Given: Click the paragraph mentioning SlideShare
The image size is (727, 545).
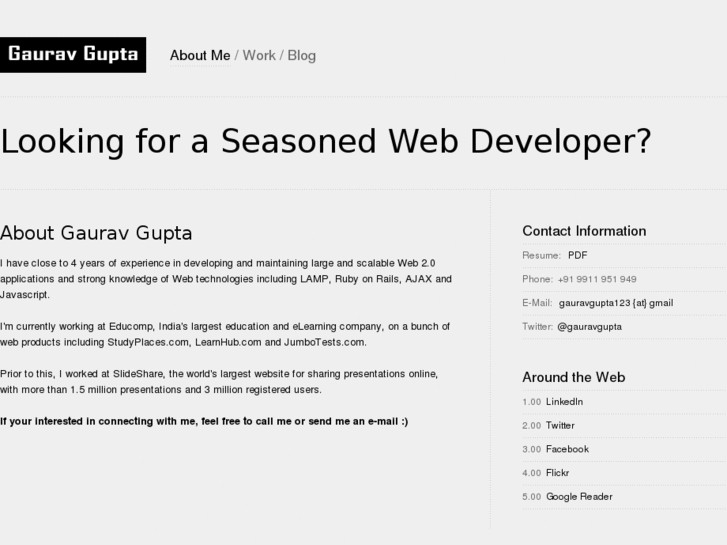Looking at the screenshot, I should point(220,381).
